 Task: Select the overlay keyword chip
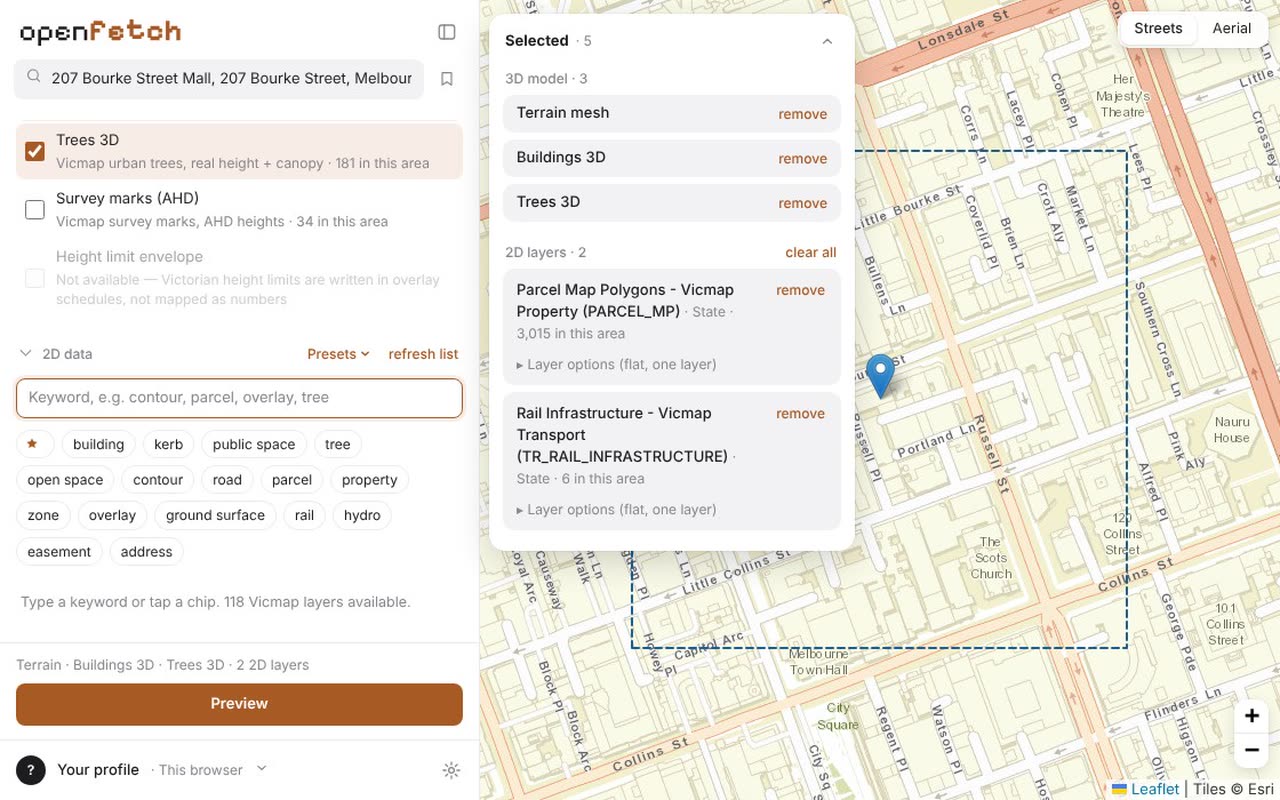112,515
